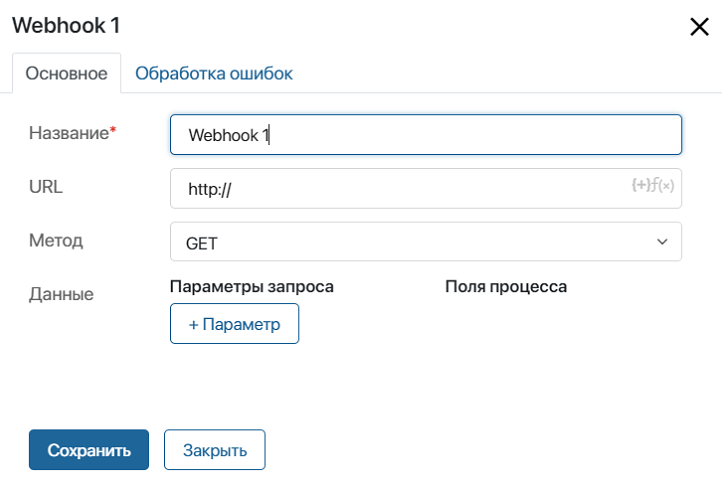
Task: Add a request parameter with + Параметр
Action: (234, 323)
